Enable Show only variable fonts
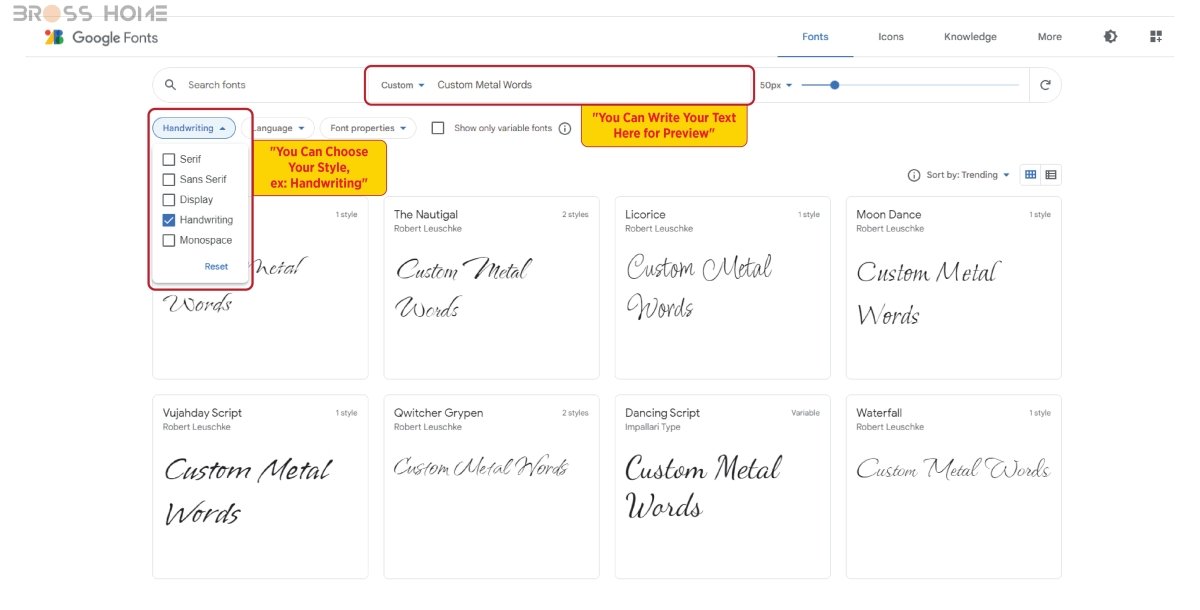This screenshot has height=610, width=1200. (438, 128)
